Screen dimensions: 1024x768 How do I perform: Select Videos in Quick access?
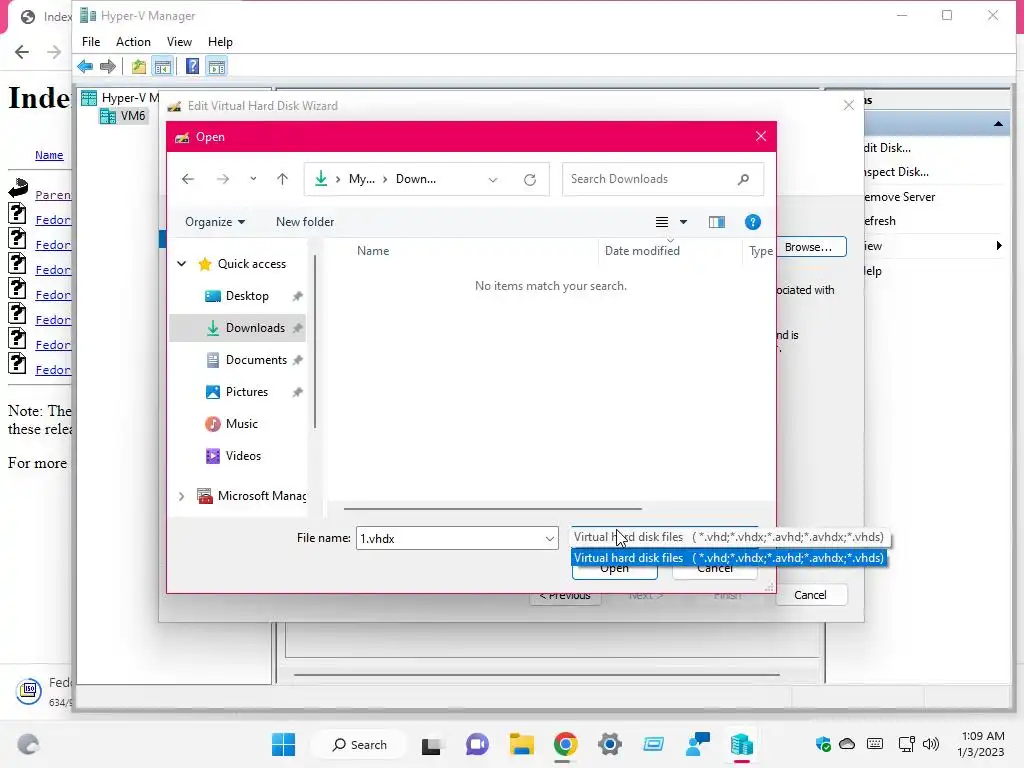(x=243, y=456)
